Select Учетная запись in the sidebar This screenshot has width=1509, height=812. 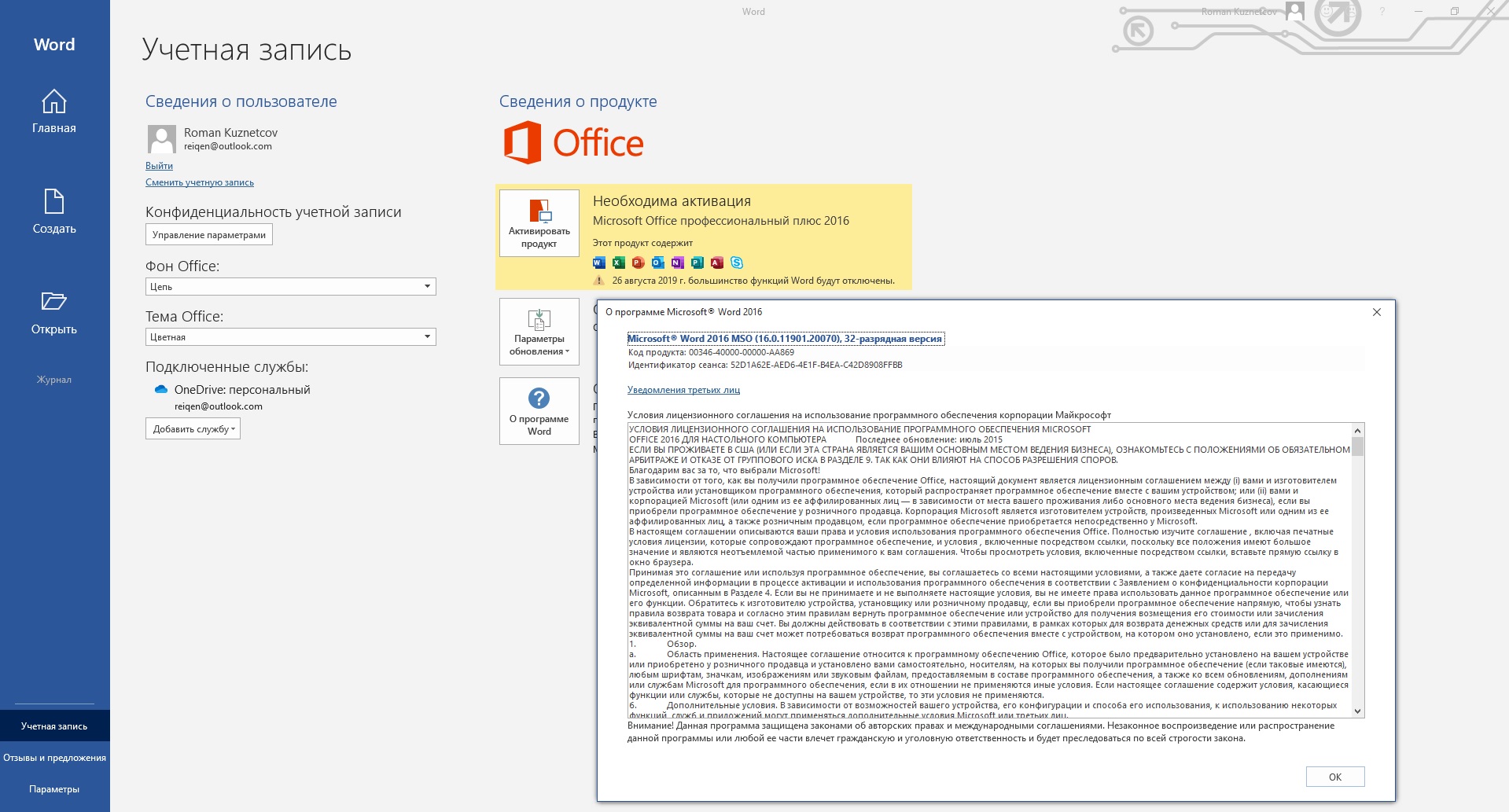click(x=54, y=726)
